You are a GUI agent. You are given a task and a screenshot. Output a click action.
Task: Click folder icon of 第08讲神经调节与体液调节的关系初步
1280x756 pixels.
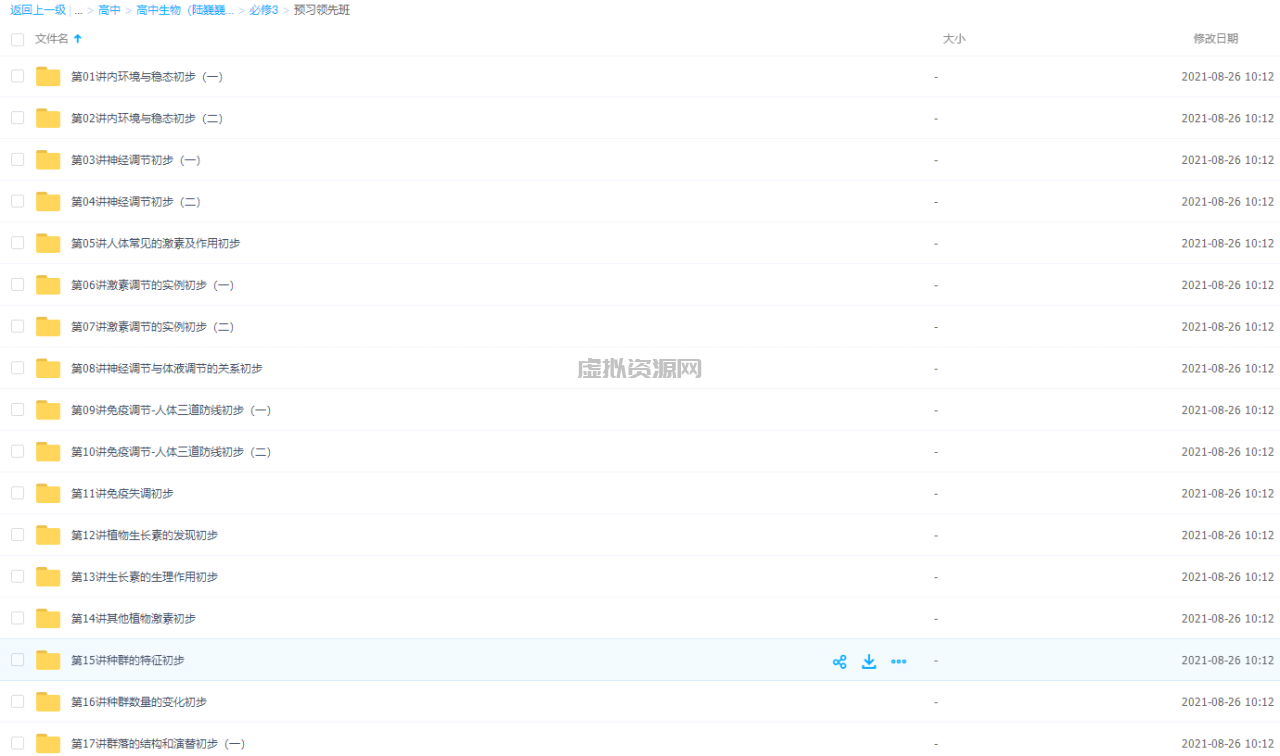pyautogui.click(x=48, y=369)
